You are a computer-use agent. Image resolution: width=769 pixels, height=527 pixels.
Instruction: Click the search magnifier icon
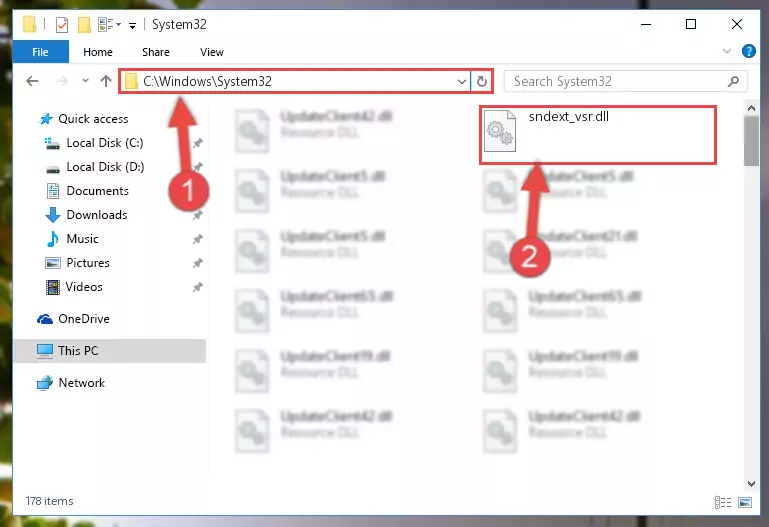click(x=733, y=81)
